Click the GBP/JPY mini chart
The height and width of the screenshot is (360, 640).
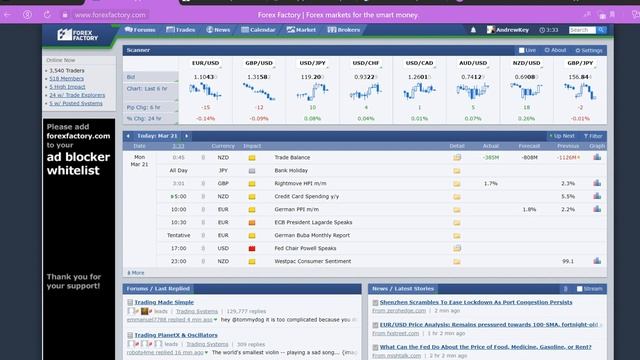pyautogui.click(x=580, y=91)
